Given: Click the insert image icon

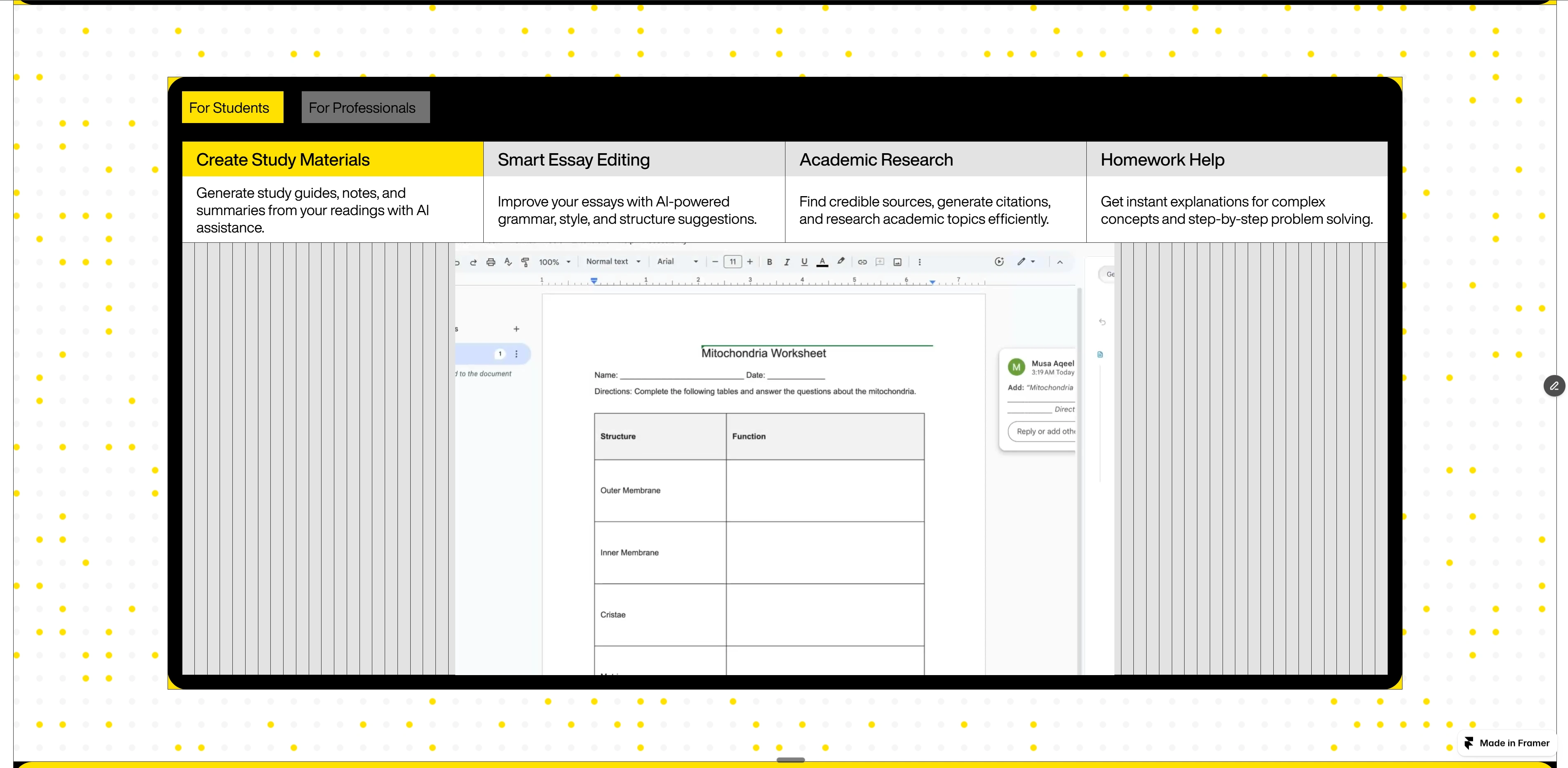Looking at the screenshot, I should pyautogui.click(x=897, y=262).
